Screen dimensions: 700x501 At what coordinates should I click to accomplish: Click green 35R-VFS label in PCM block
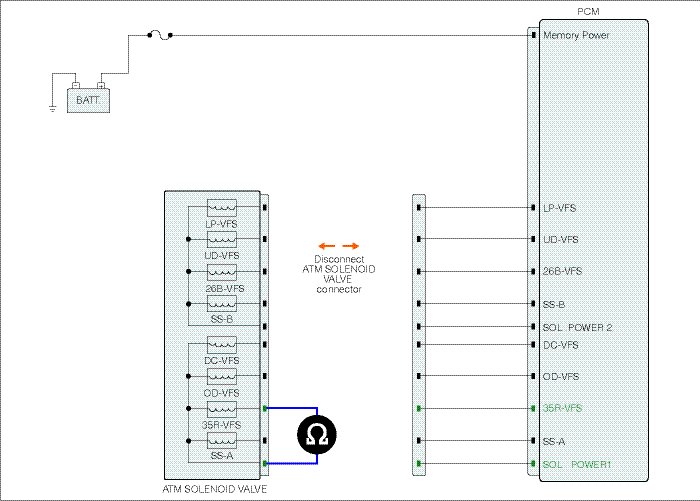562,408
